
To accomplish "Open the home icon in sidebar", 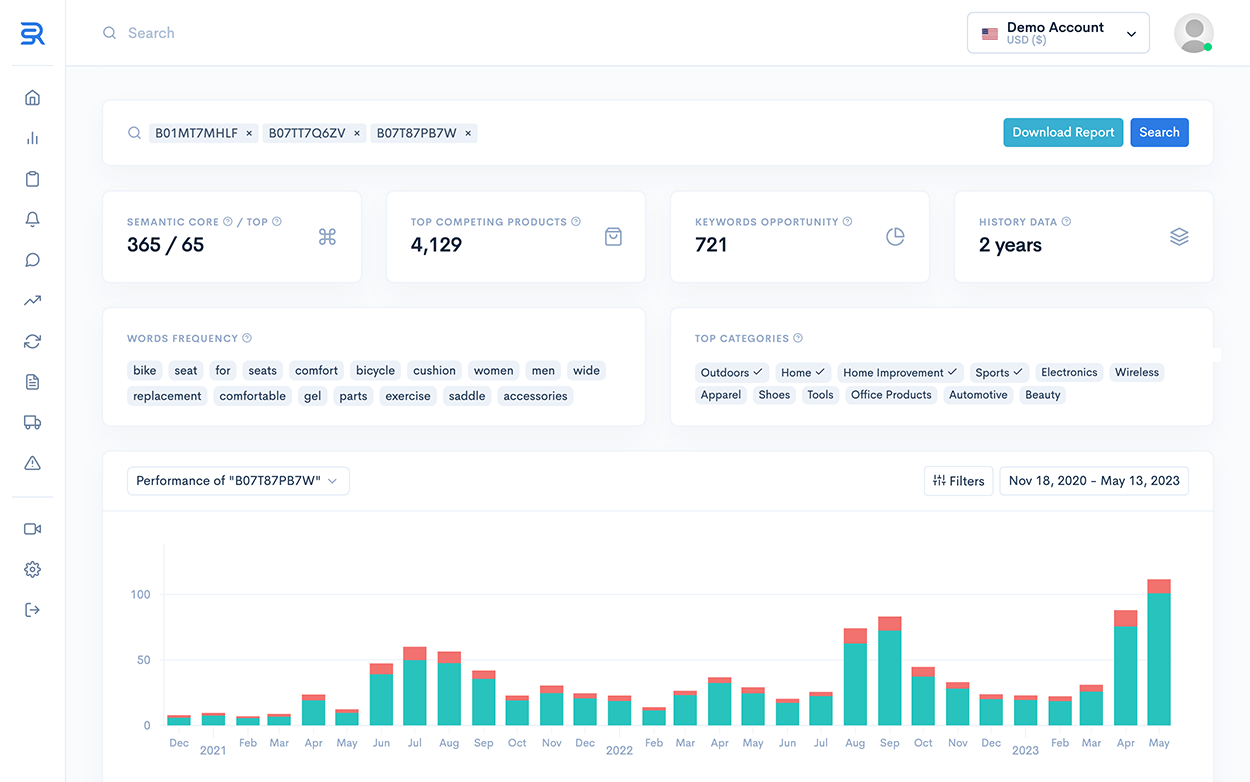I will 32,98.
